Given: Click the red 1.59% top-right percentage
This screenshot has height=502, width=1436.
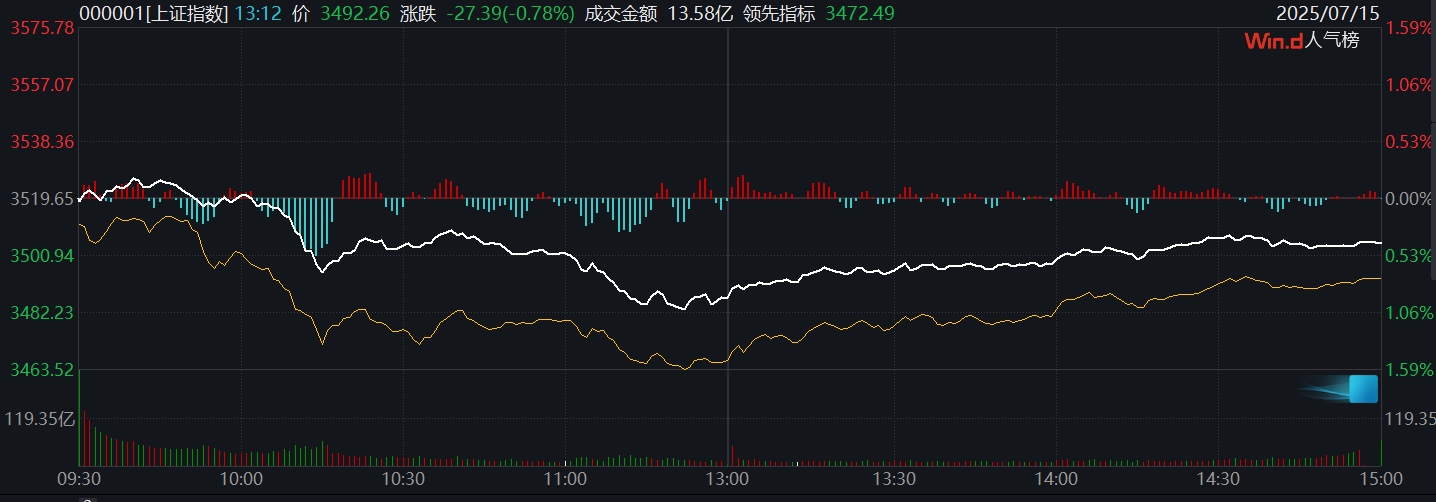Looking at the screenshot, I should tap(1409, 28).
